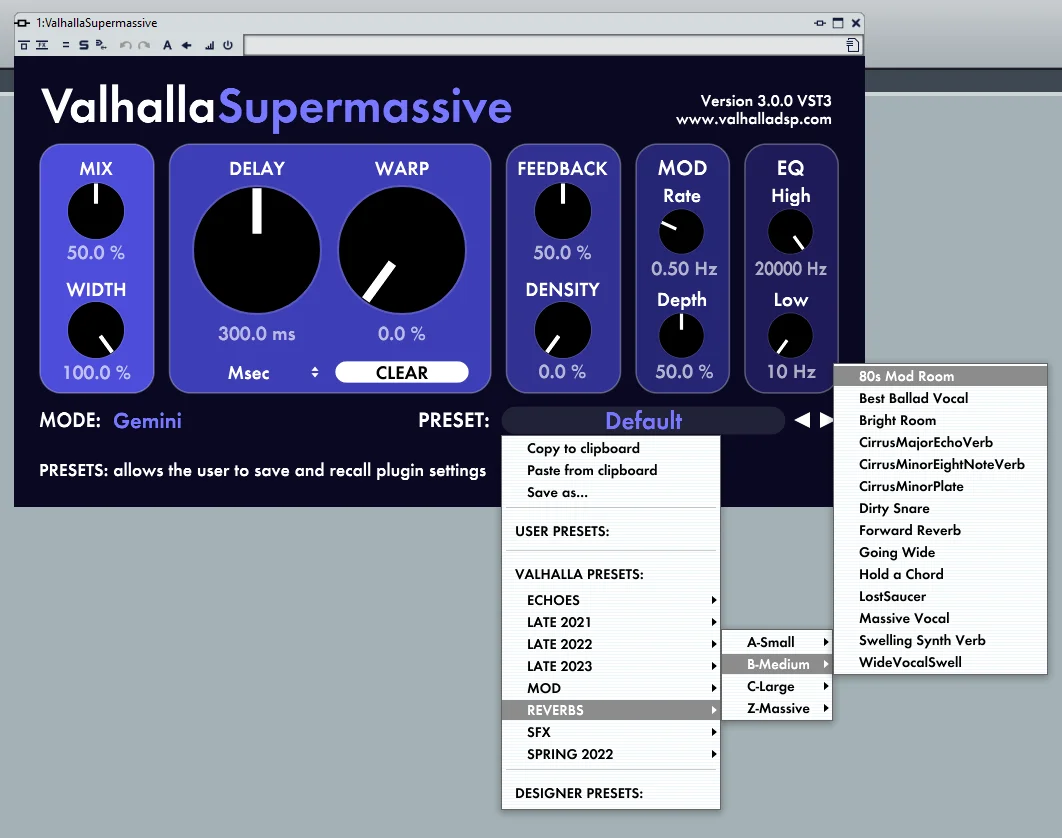Click the CLEAR button
This screenshot has height=838, width=1062.
pyautogui.click(x=402, y=373)
